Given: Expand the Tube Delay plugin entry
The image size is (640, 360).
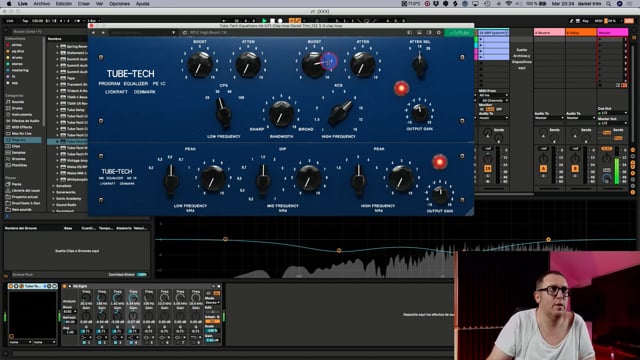Looking at the screenshot, I should tap(58, 110).
